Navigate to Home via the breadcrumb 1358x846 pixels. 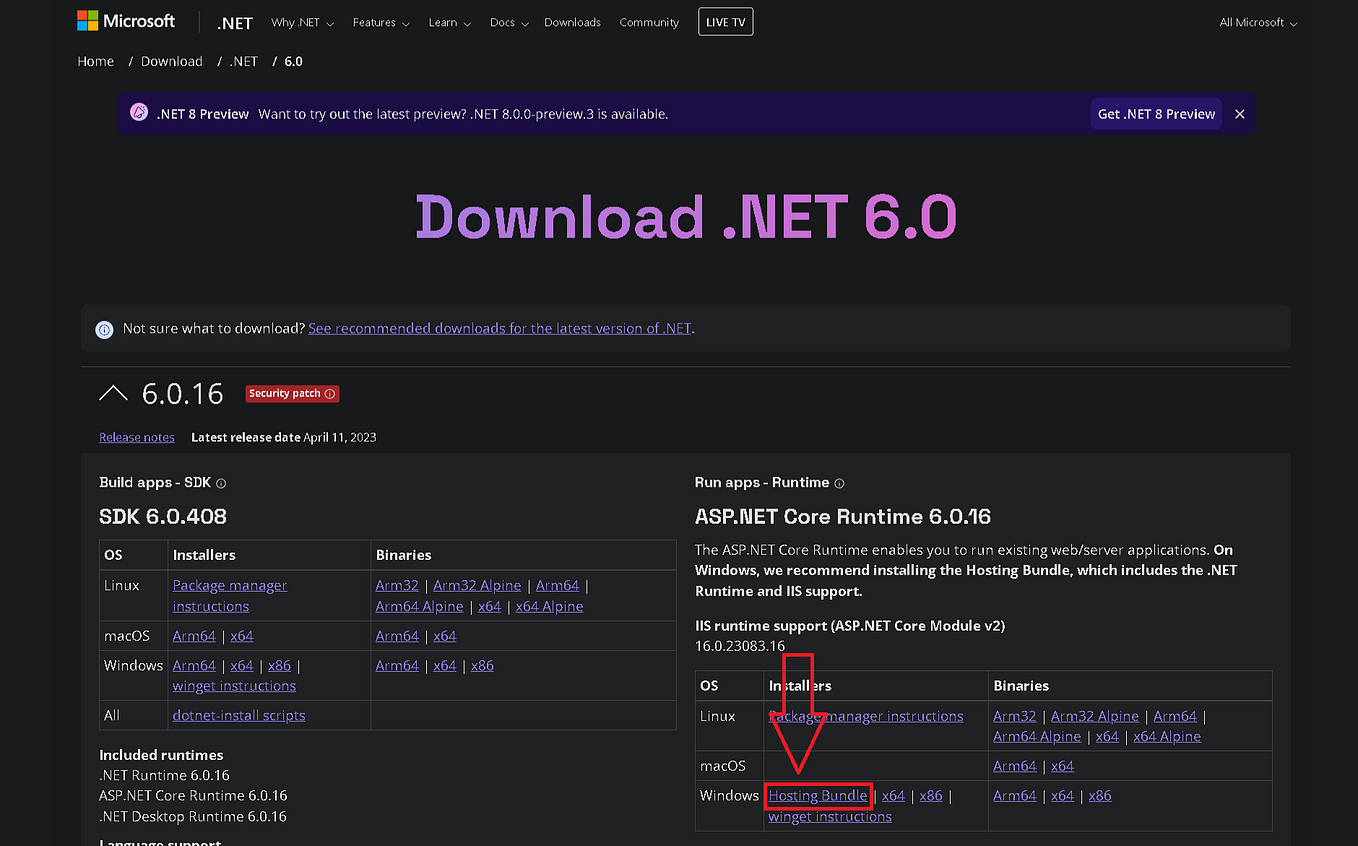click(95, 61)
